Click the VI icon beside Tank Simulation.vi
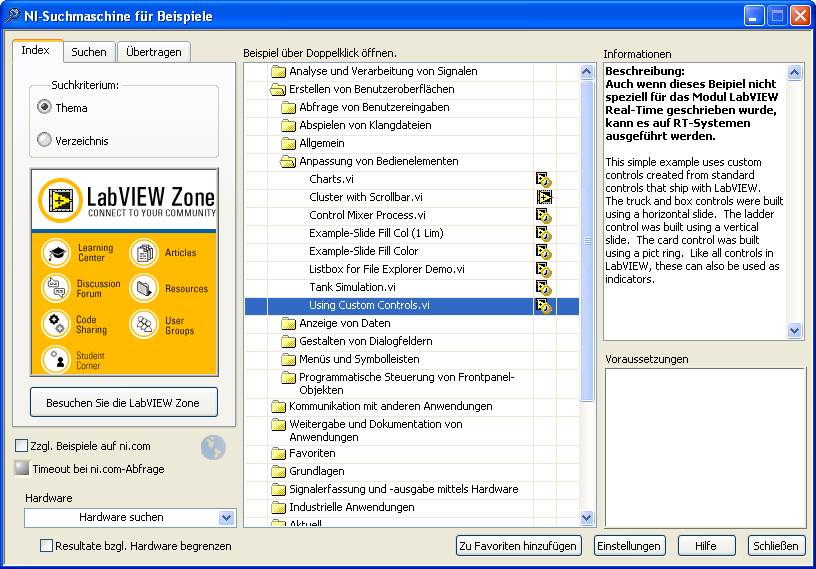This screenshot has height=569, width=816. 543,287
